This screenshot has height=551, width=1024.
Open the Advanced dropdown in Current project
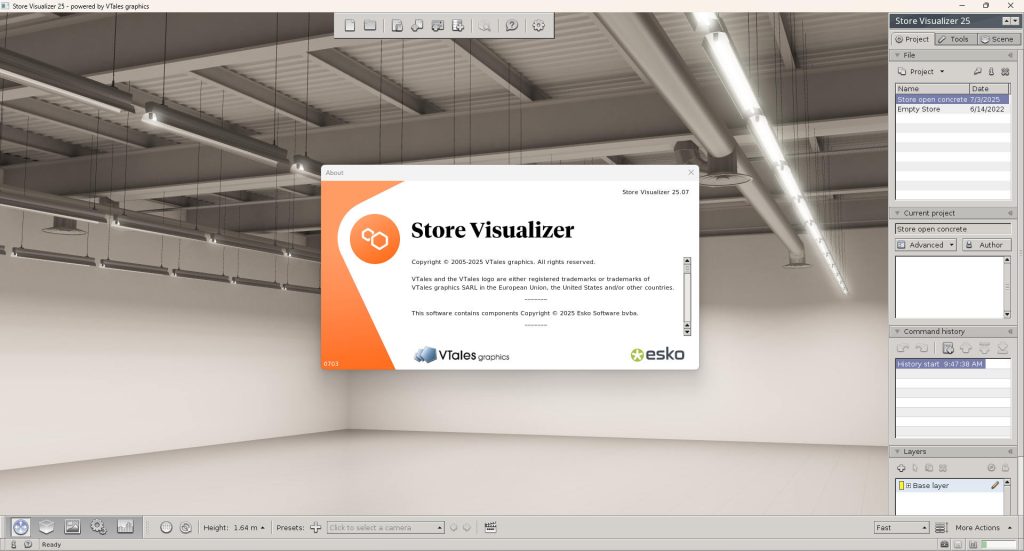tap(925, 245)
